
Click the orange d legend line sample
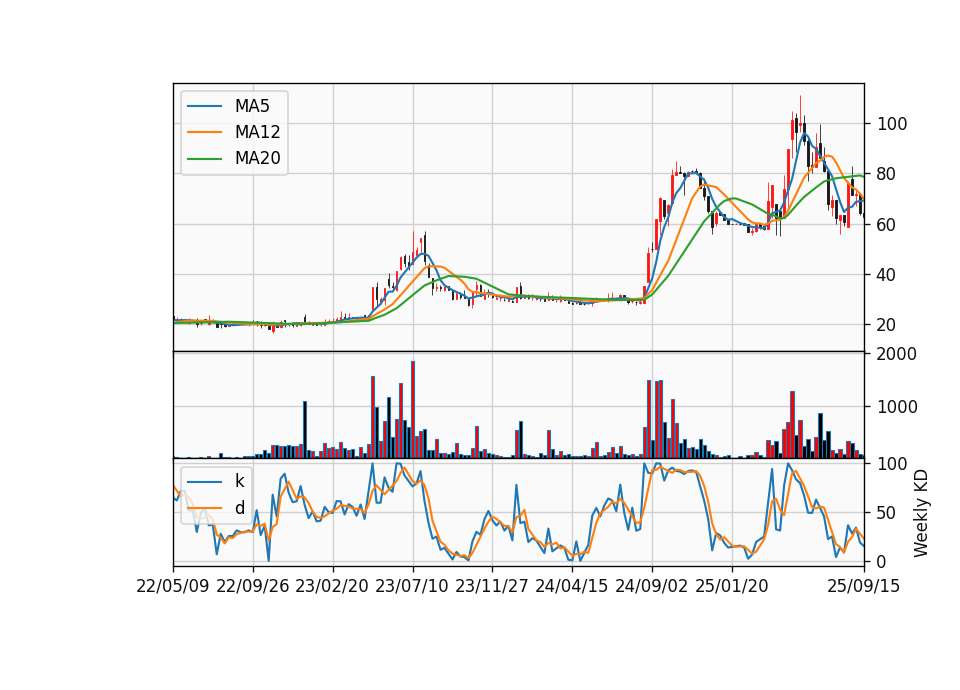pos(204,508)
